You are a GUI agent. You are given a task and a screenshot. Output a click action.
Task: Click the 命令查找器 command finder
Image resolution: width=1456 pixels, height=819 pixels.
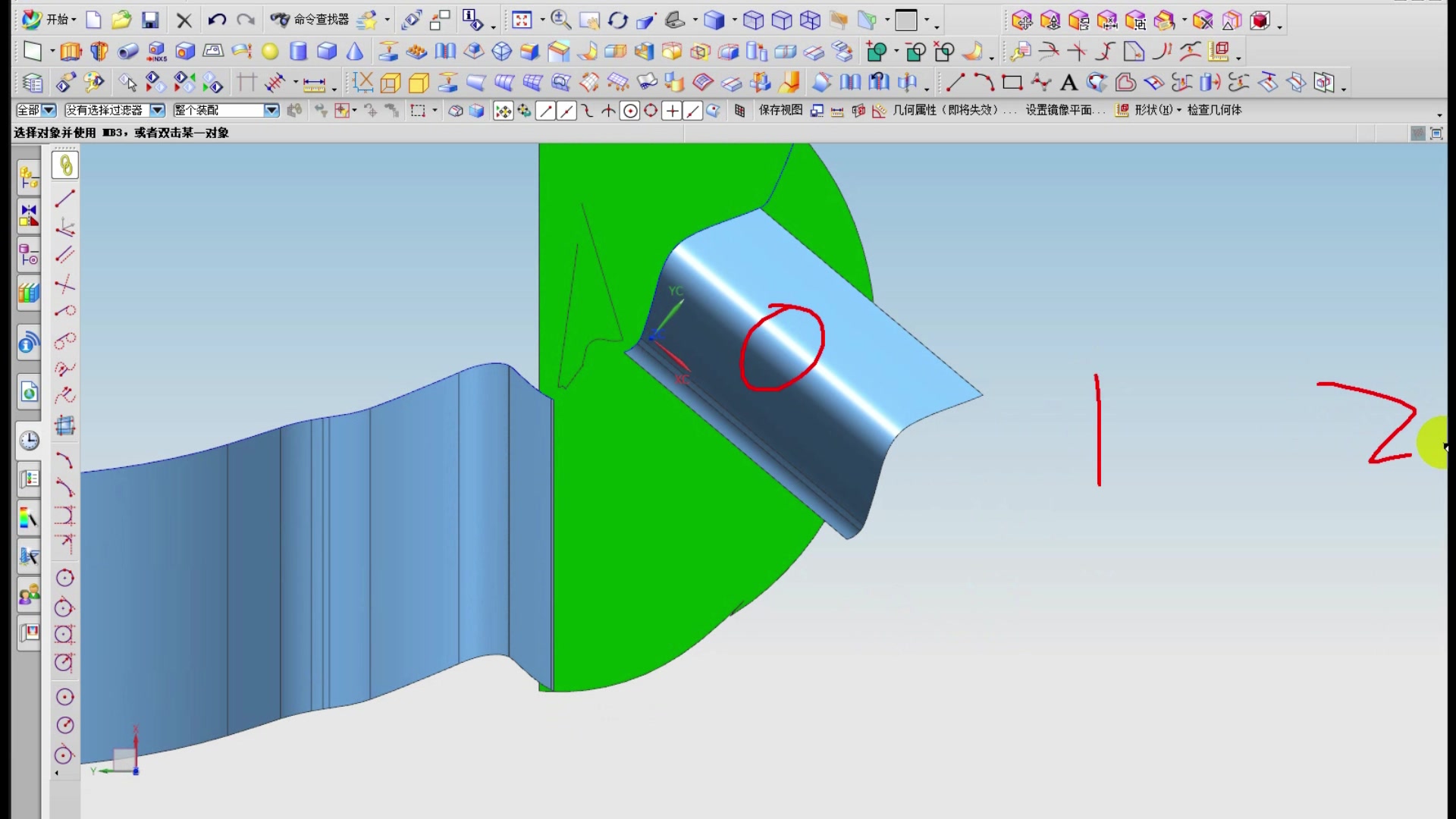311,20
